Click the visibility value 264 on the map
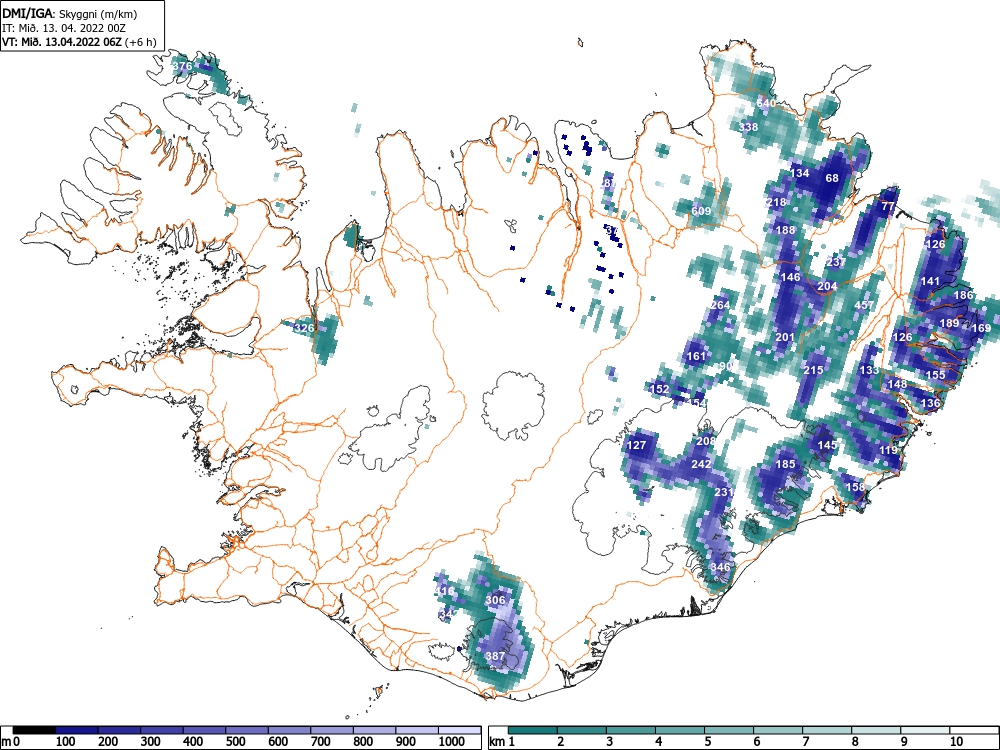 coord(720,305)
